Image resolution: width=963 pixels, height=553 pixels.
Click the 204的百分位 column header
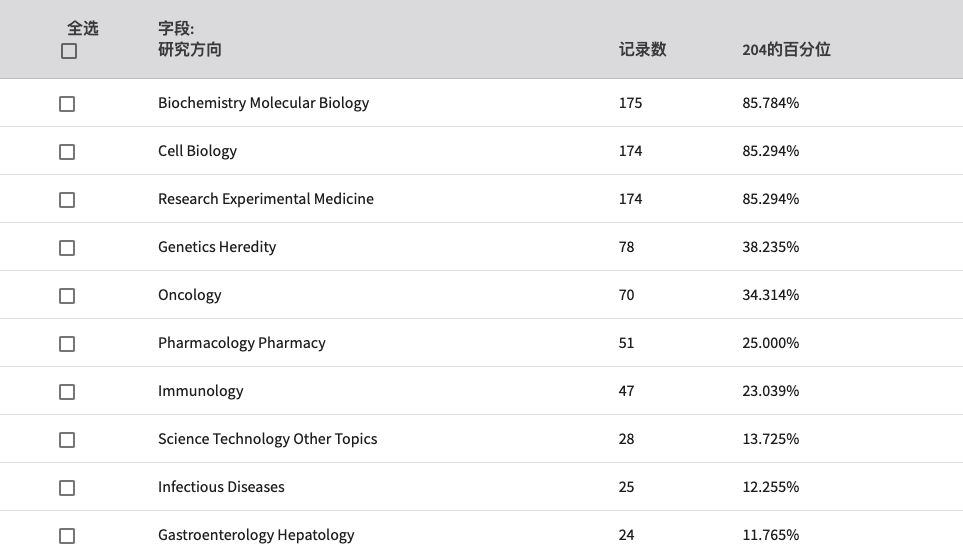click(786, 49)
